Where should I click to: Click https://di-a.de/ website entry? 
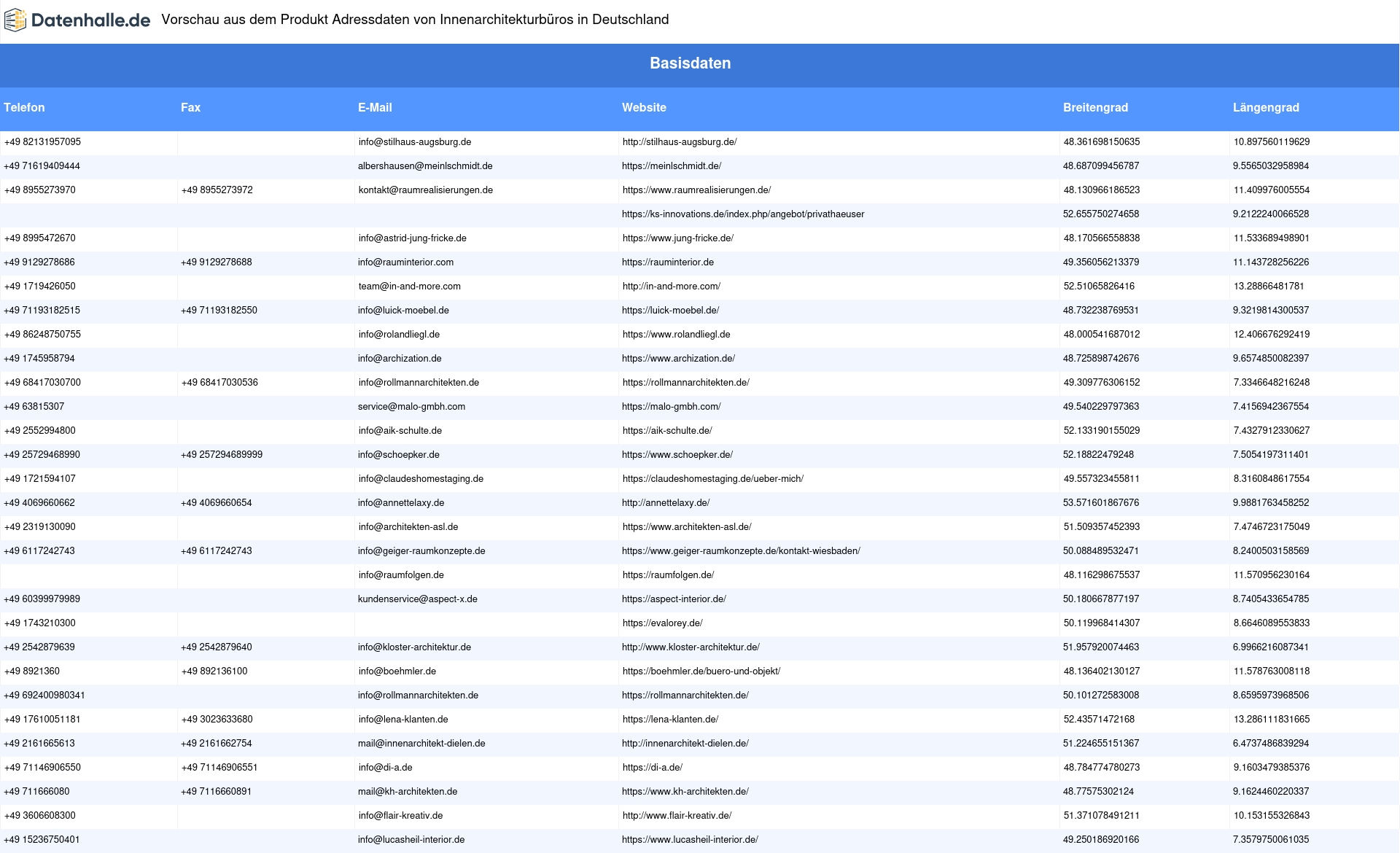653,768
